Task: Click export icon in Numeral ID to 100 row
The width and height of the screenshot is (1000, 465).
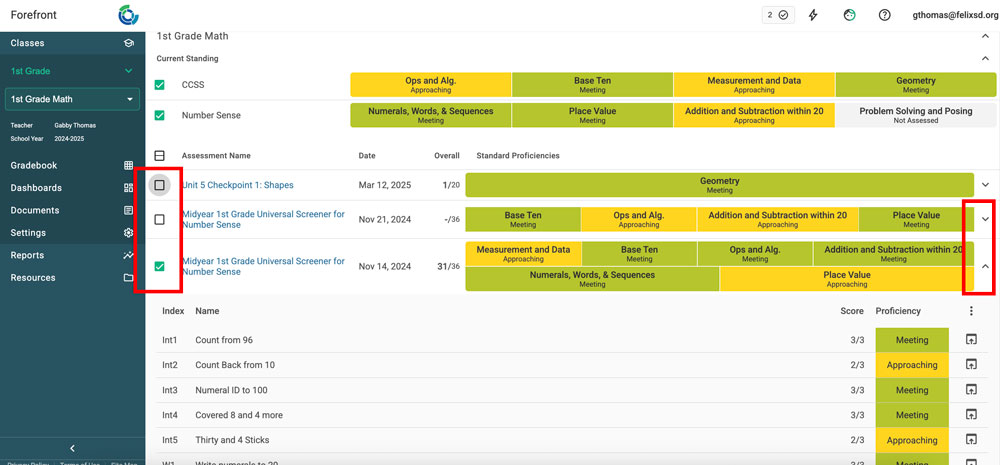Action: tap(970, 390)
